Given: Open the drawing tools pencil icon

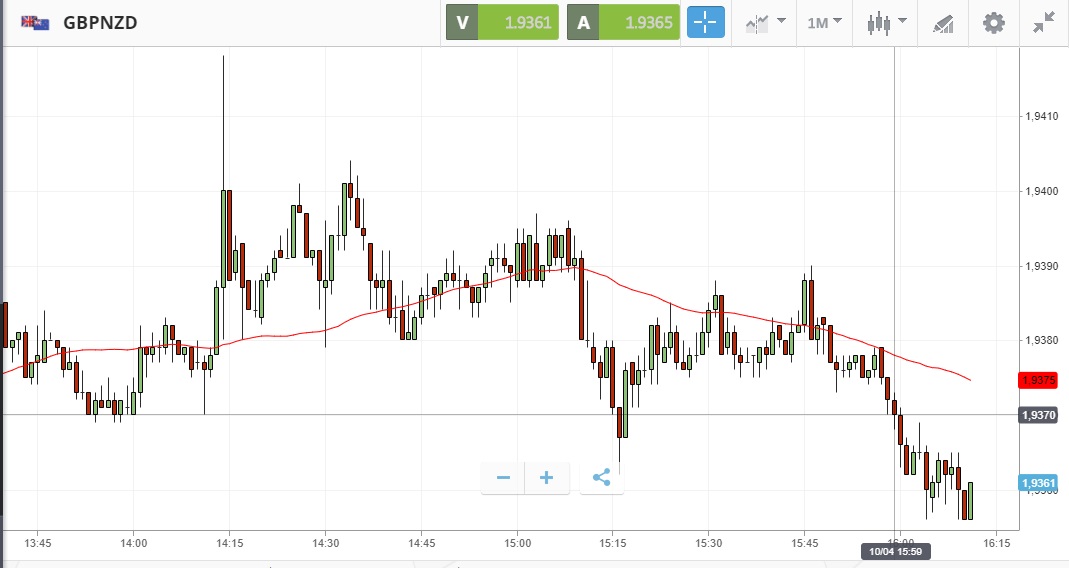Looking at the screenshot, I should pos(943,22).
